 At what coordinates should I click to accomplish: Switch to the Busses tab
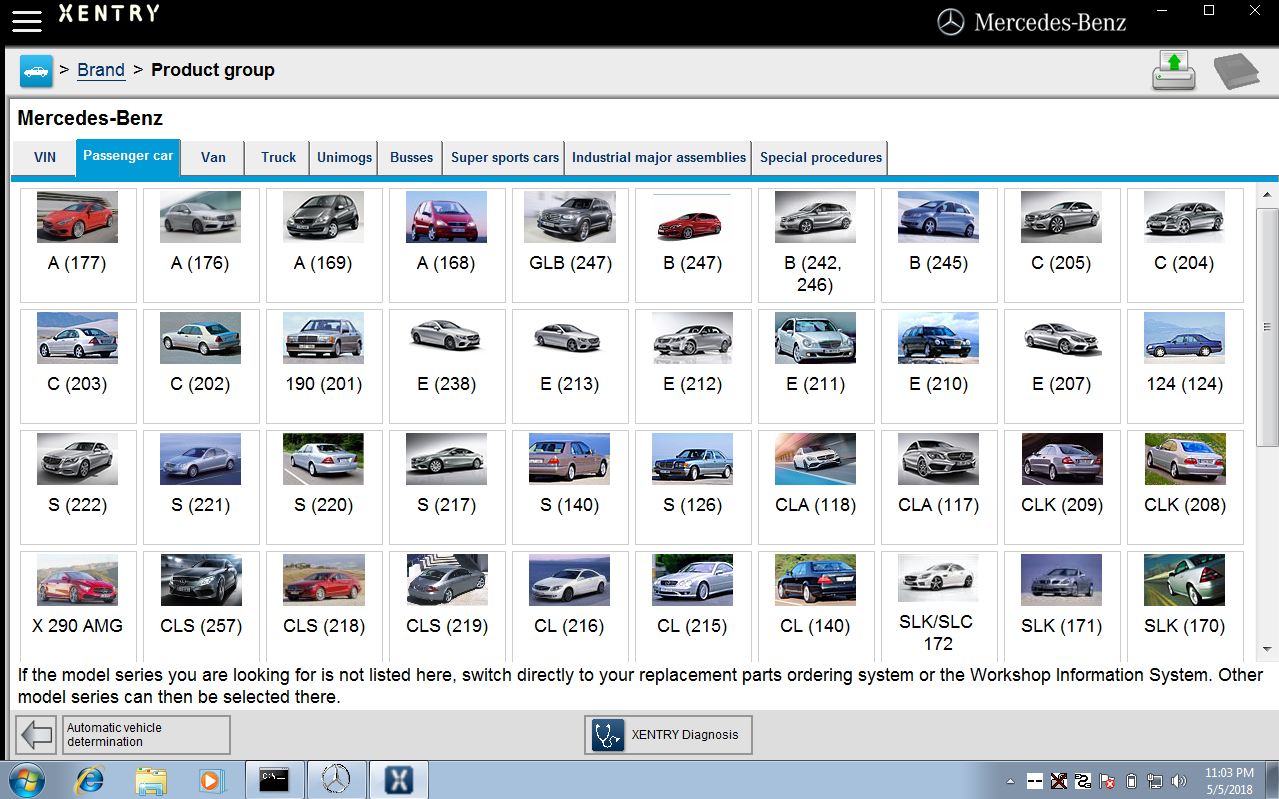click(412, 158)
